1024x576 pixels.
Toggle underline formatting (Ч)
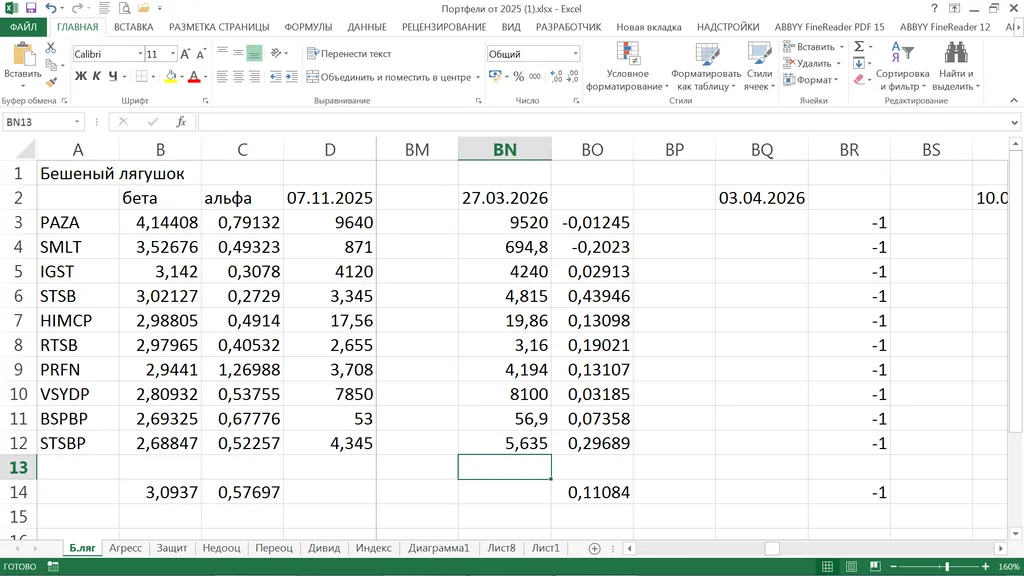coord(113,76)
